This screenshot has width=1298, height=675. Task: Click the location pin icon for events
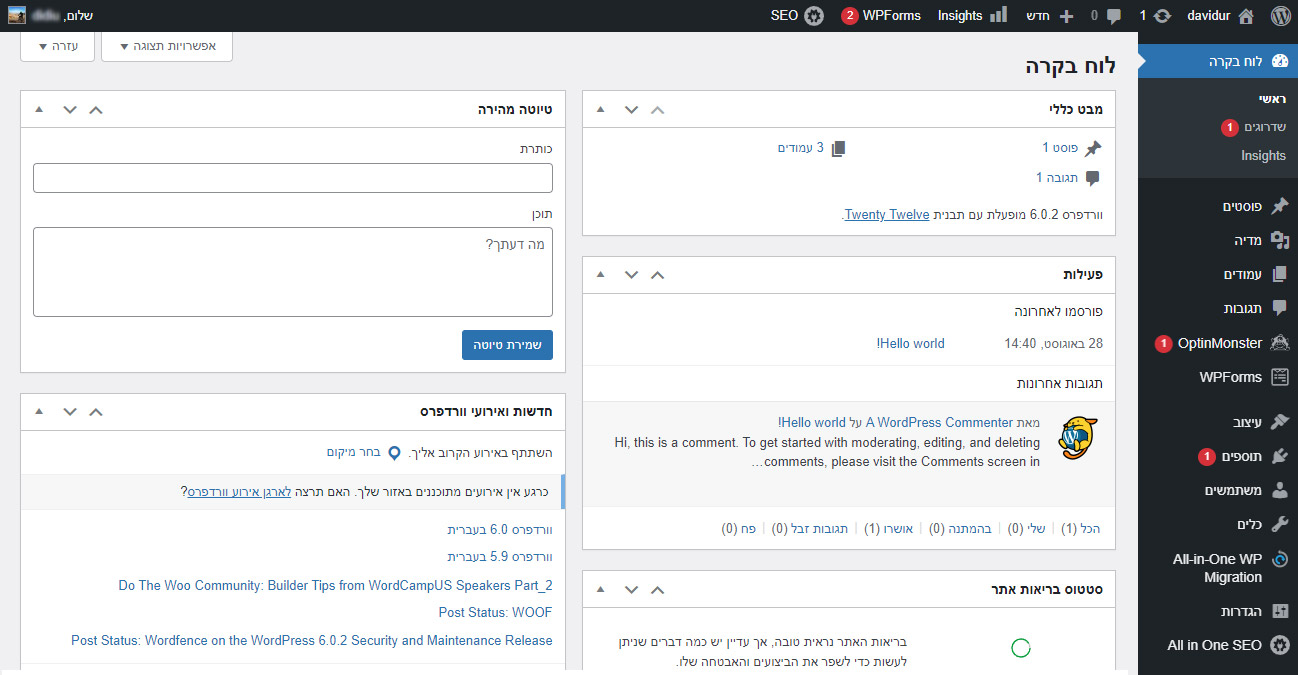(394, 453)
